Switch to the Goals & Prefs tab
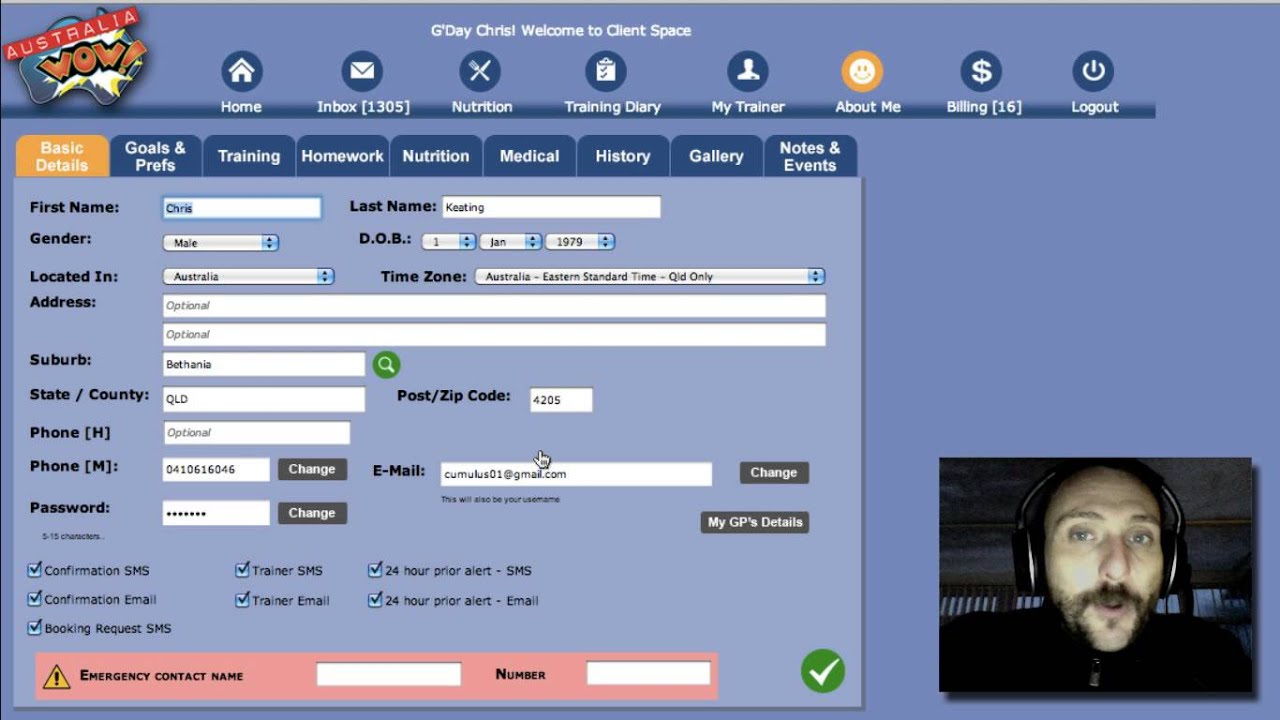This screenshot has width=1280, height=720. pos(155,156)
